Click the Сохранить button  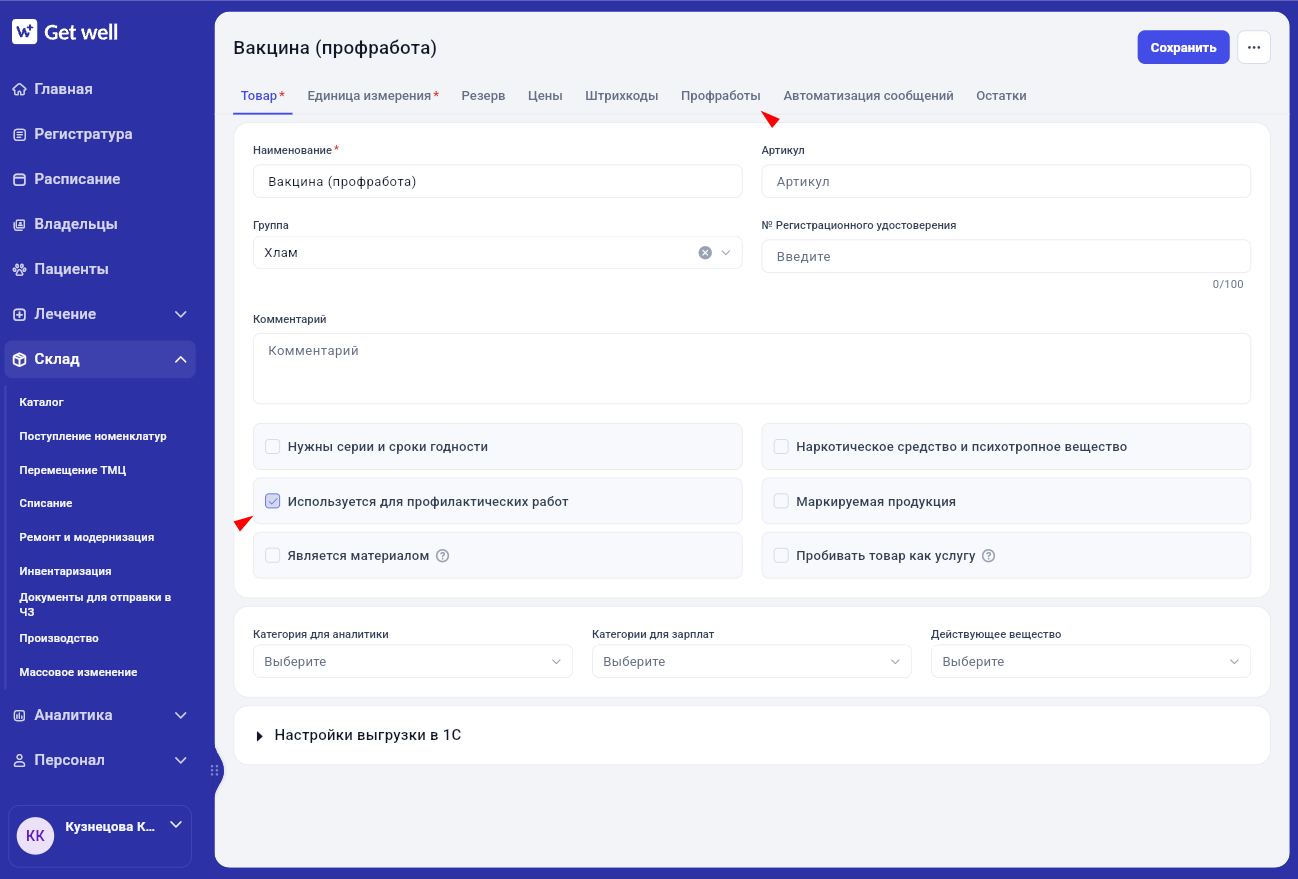(1183, 47)
